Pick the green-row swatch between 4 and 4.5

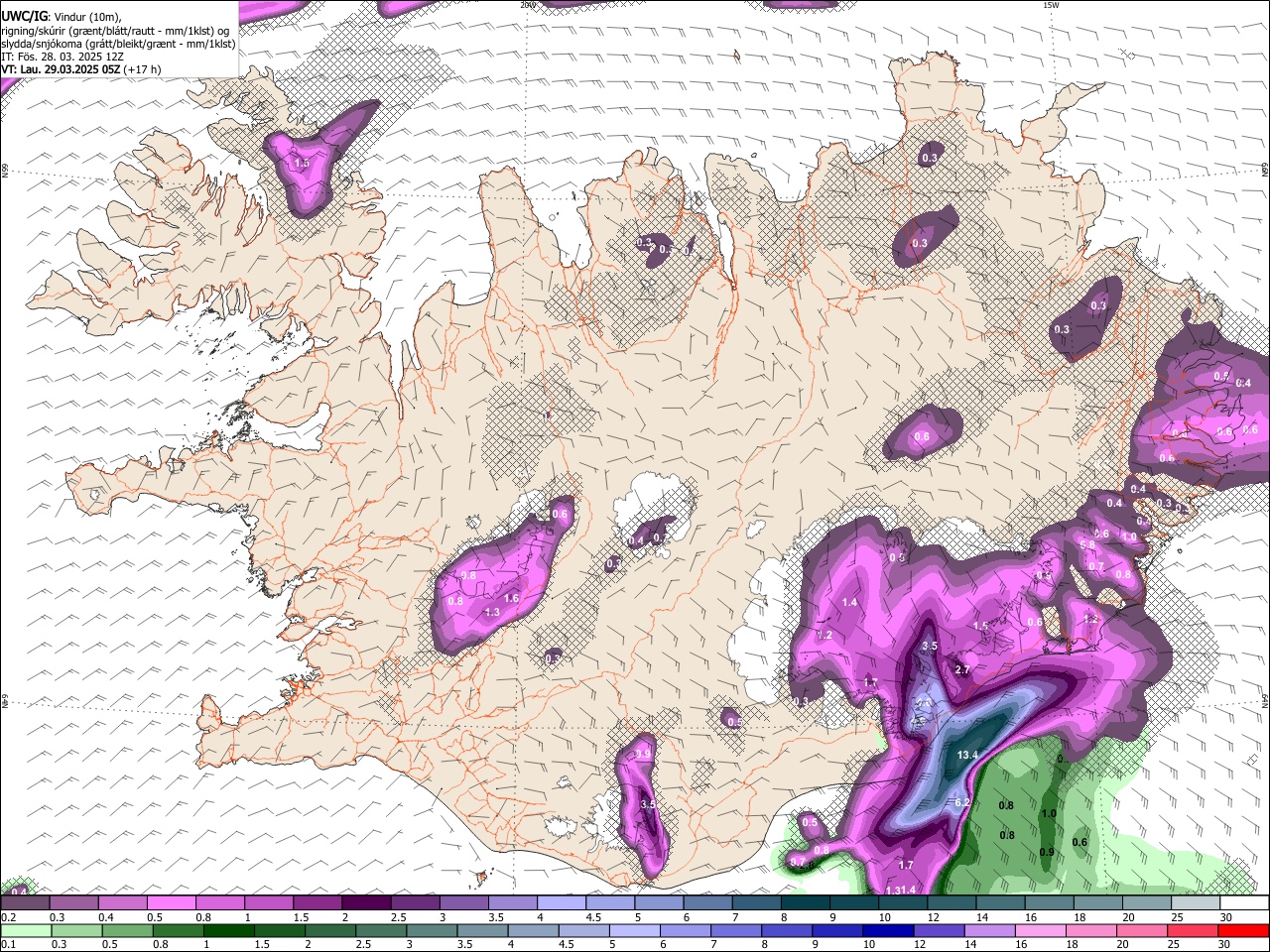click(533, 930)
